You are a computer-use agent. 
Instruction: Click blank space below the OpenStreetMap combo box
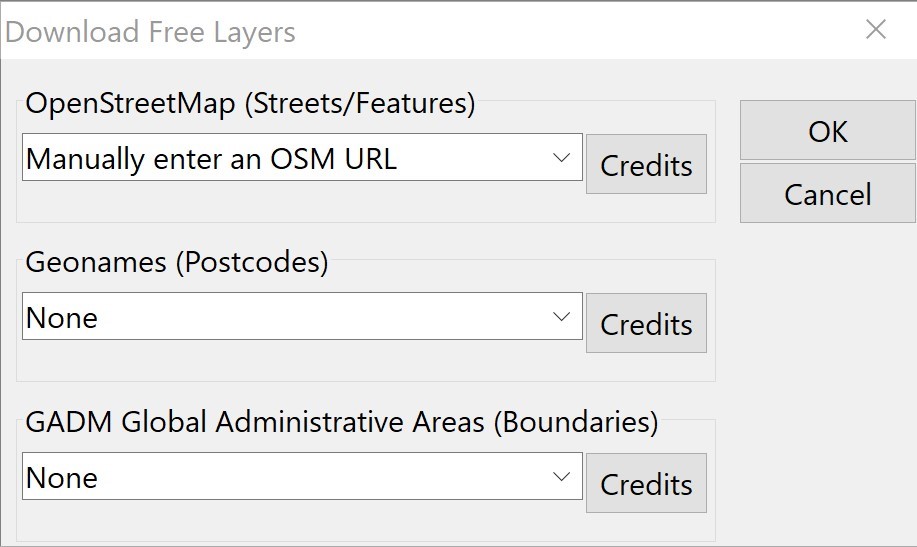(300, 203)
